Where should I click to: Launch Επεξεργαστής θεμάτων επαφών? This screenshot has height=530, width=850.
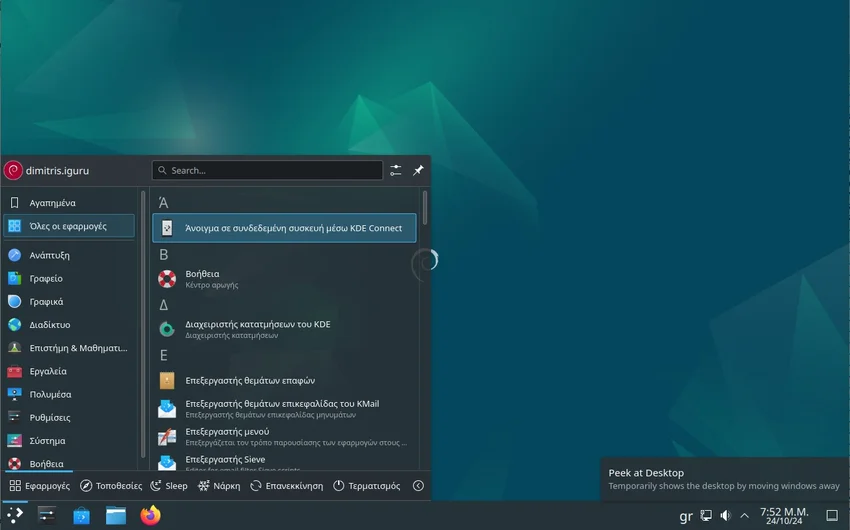(285, 380)
